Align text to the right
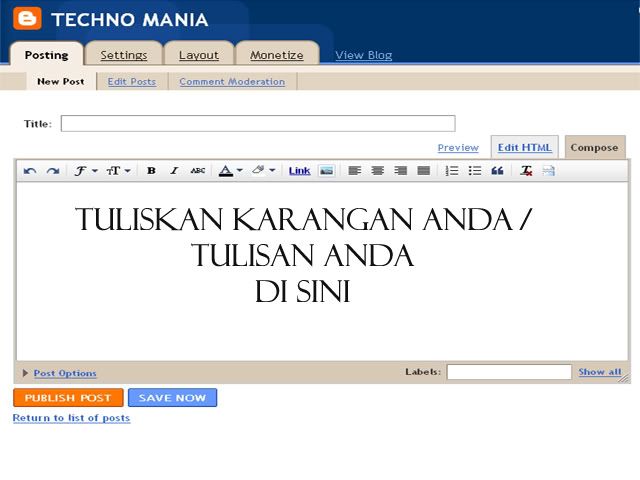640x480 pixels. 401,171
